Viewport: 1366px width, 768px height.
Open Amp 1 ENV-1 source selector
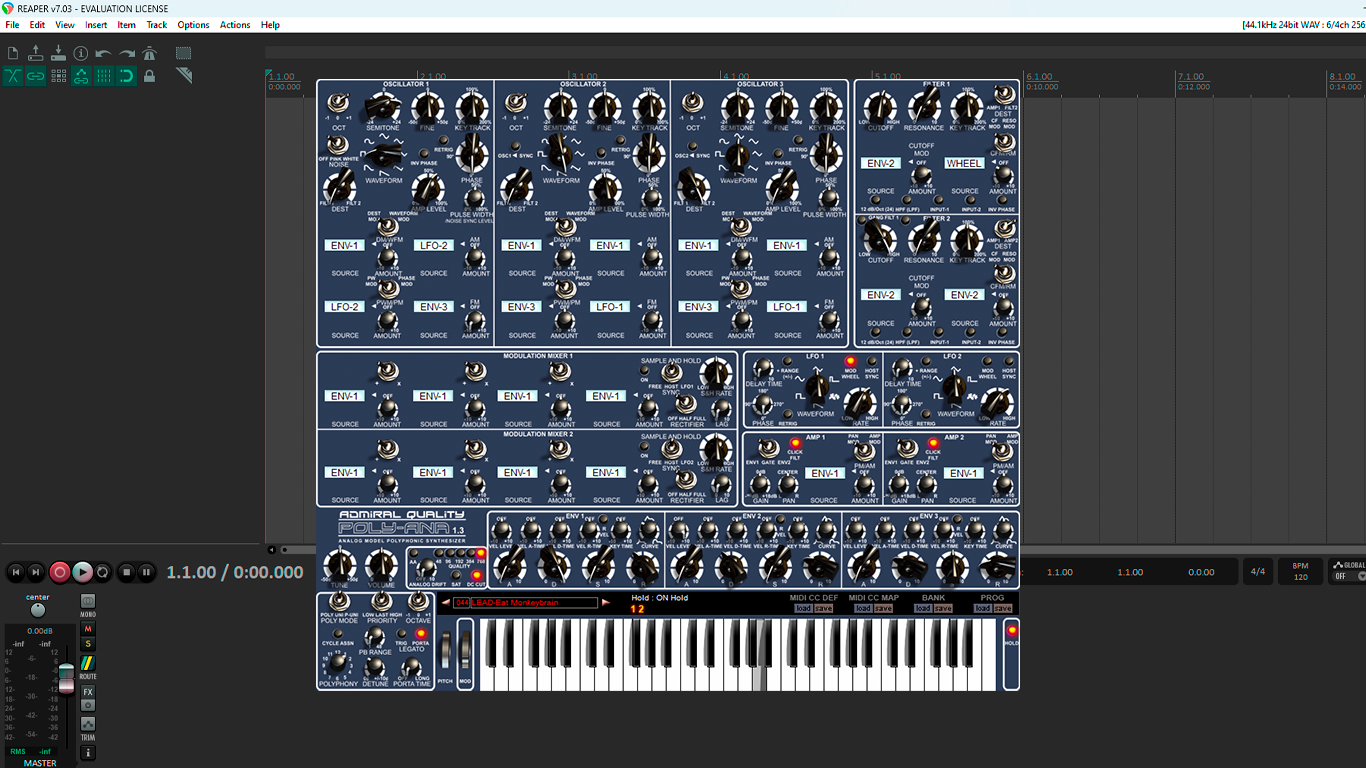(824, 473)
